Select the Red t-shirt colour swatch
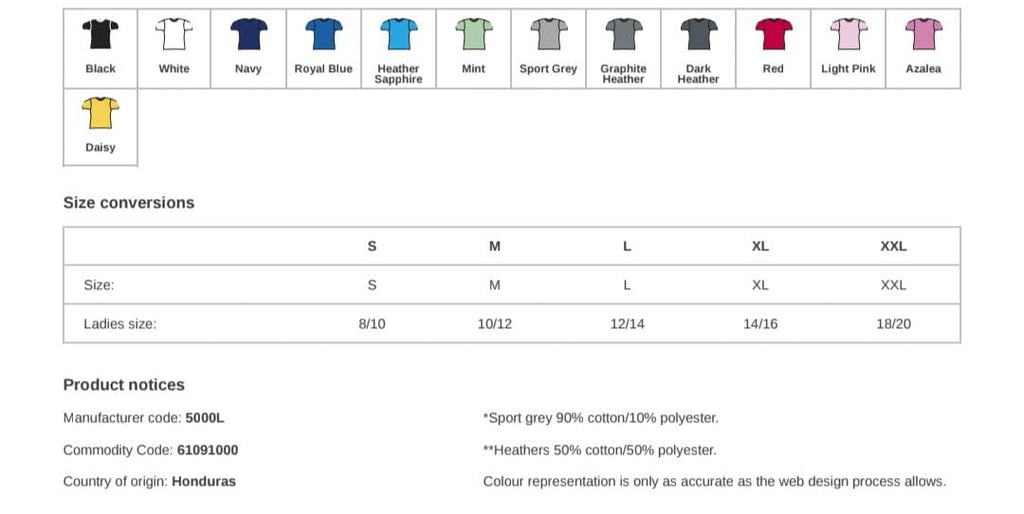Viewport: 1024px width, 514px height. coord(774,34)
